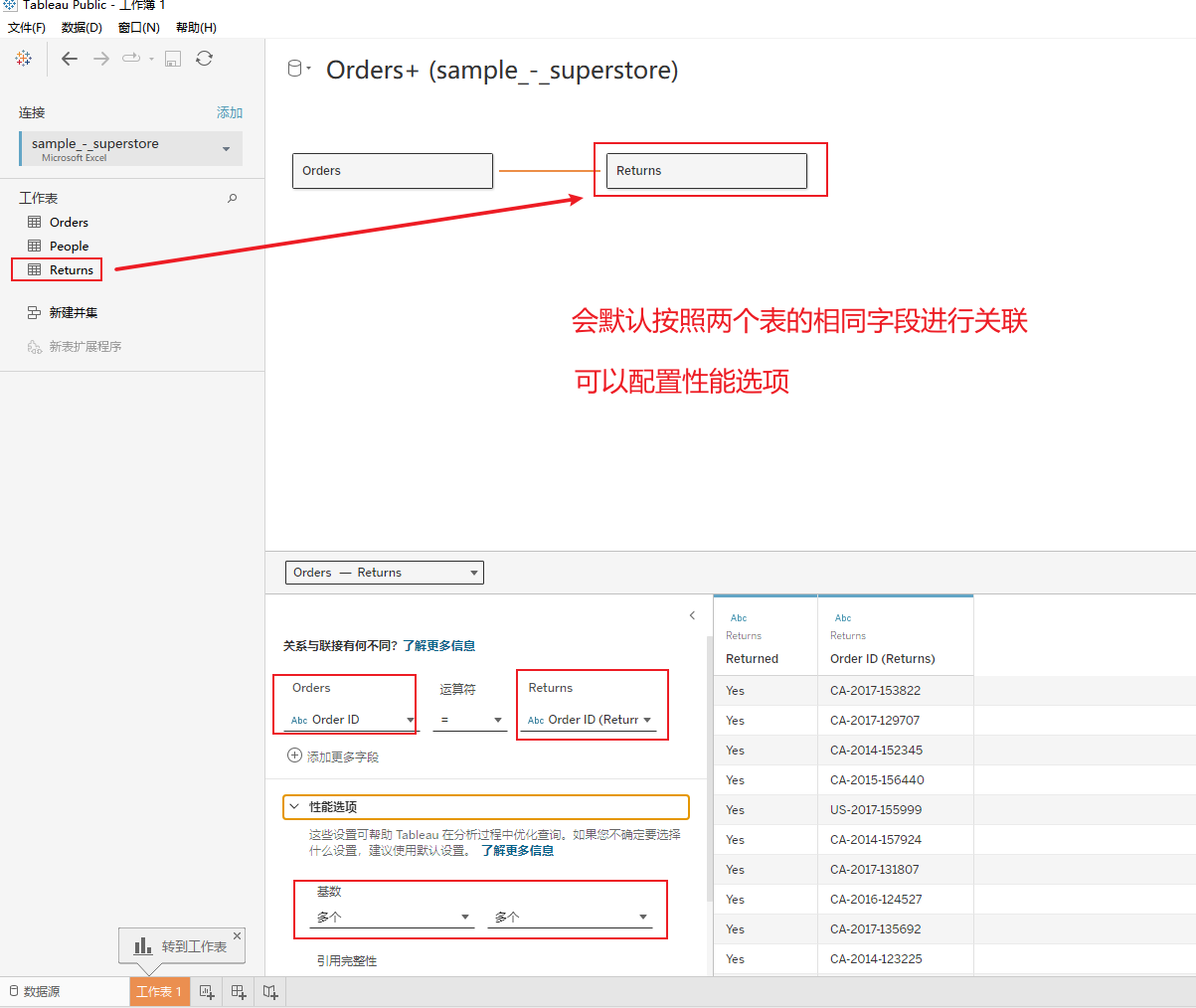The height and width of the screenshot is (1008, 1196).
Task: Click 添加更多字段 to add more fields
Action: pyautogui.click(x=333, y=756)
